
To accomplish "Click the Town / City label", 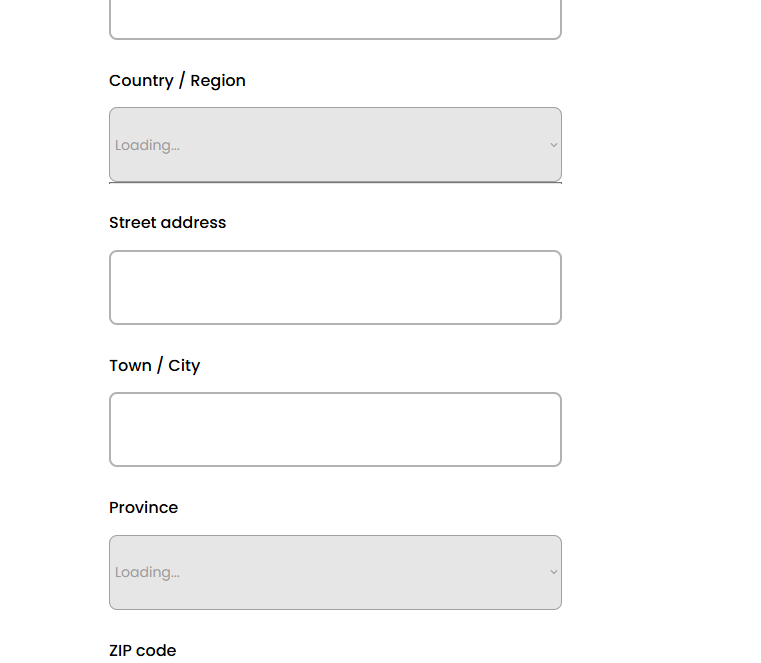I will pos(154,366).
